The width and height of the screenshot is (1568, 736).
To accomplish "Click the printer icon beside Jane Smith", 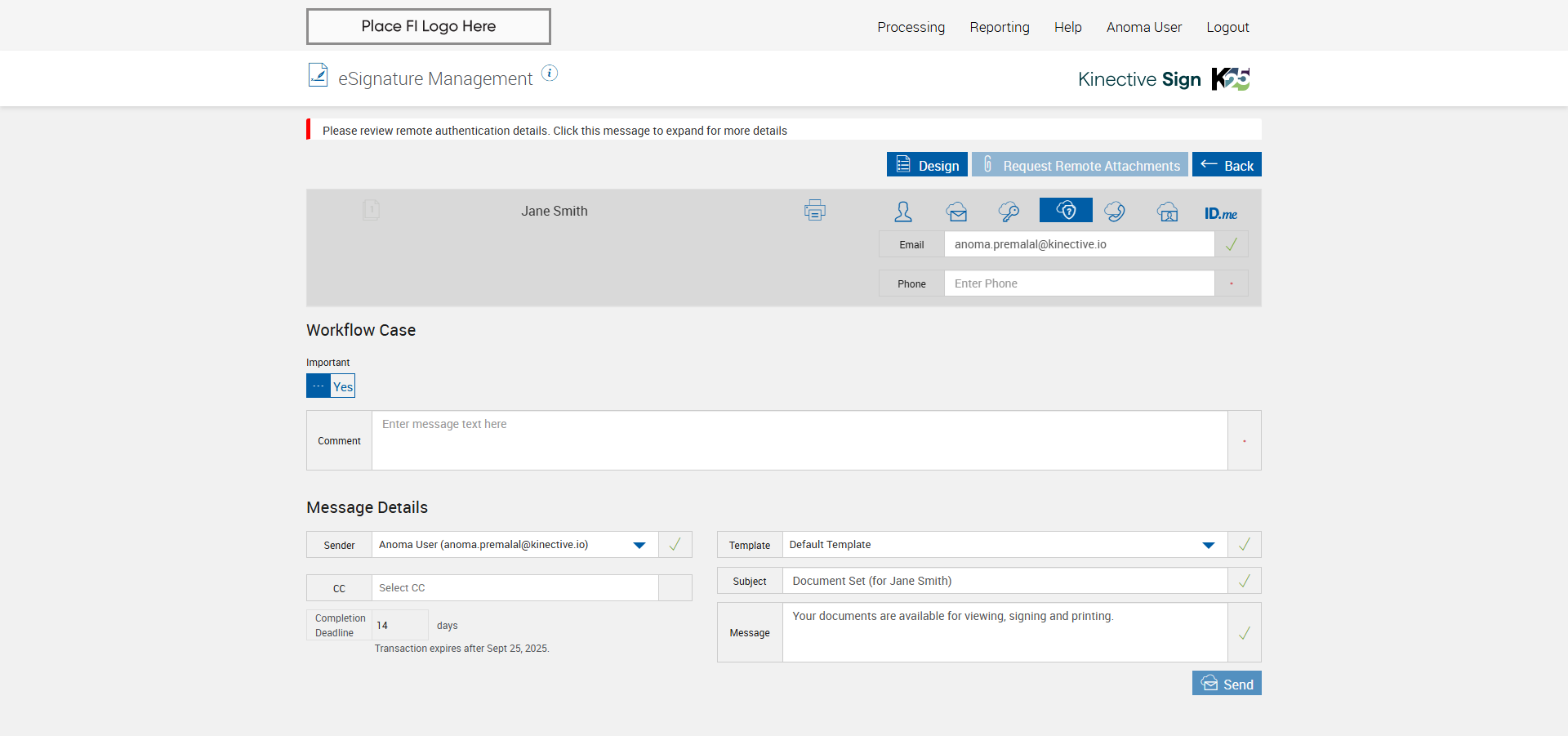I will pos(814,211).
